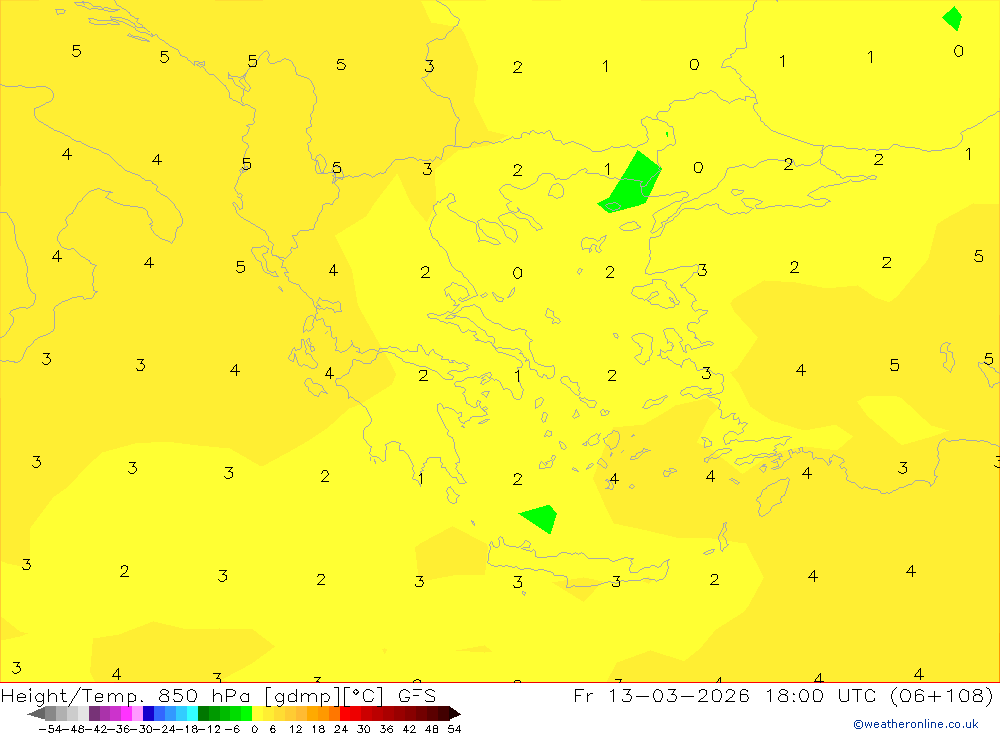Pick the dark green legend swatch near -12
The width and height of the screenshot is (1000, 733).
pyautogui.click(x=203, y=714)
